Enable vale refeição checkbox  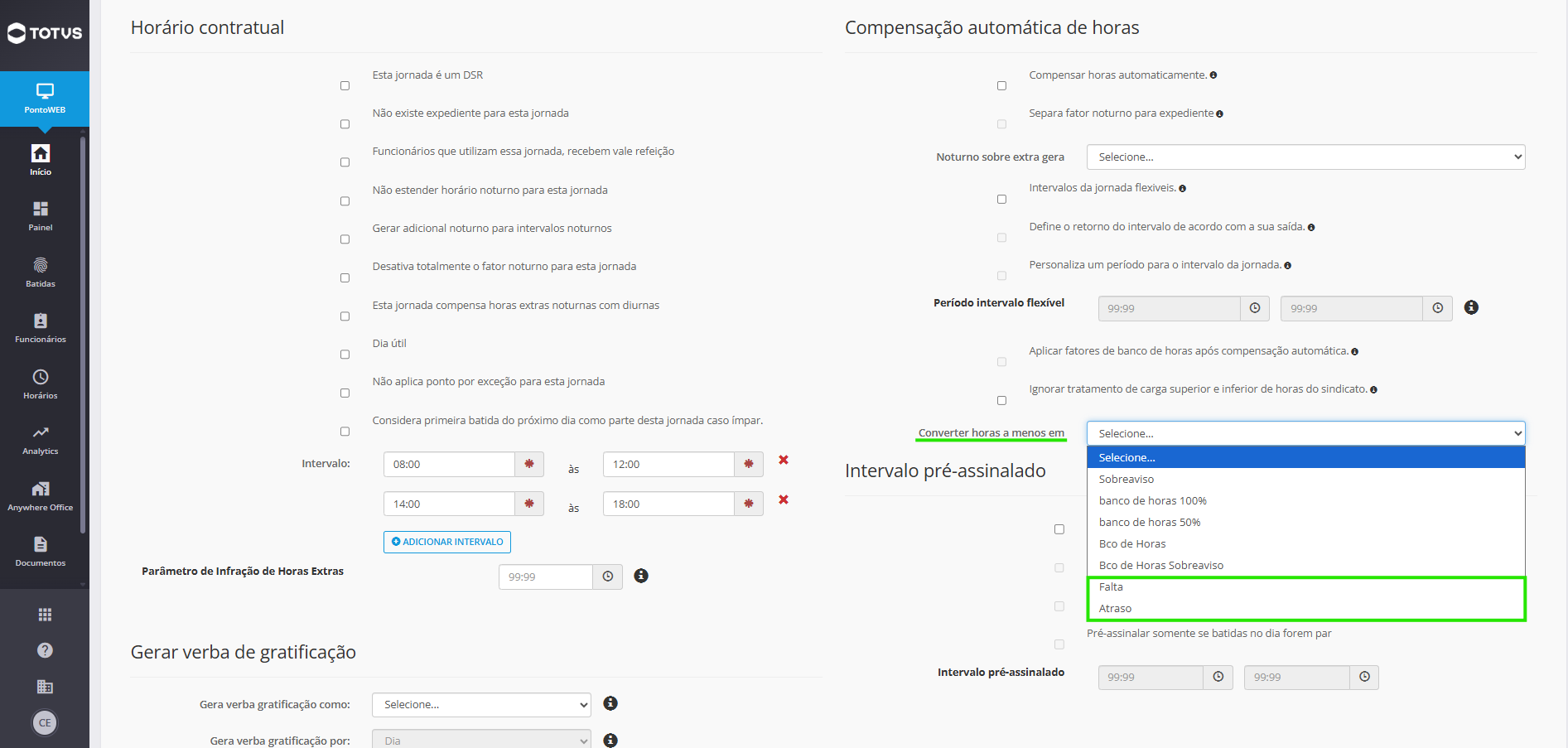tap(345, 162)
